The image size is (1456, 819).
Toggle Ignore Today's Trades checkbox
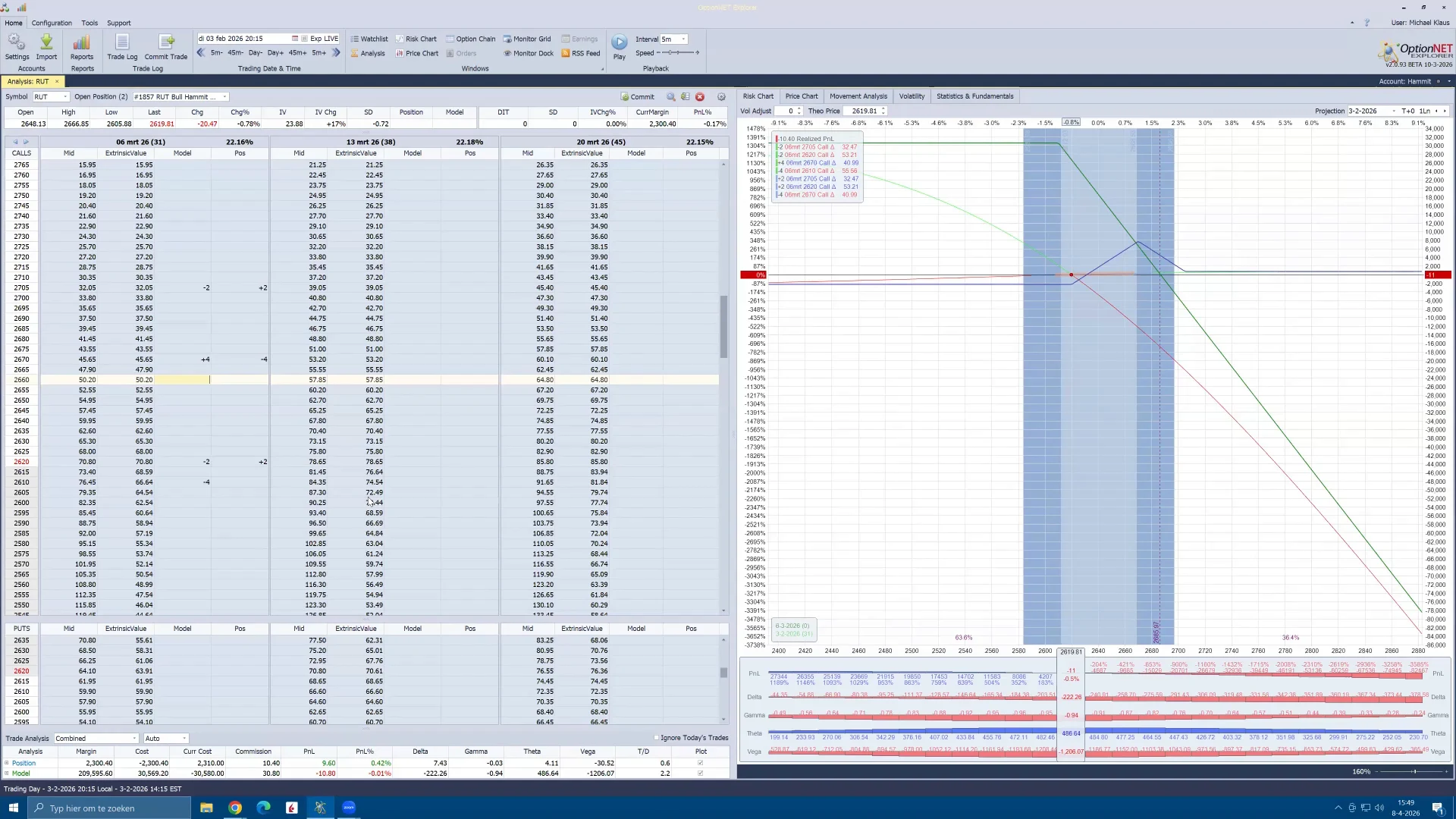coord(657,738)
